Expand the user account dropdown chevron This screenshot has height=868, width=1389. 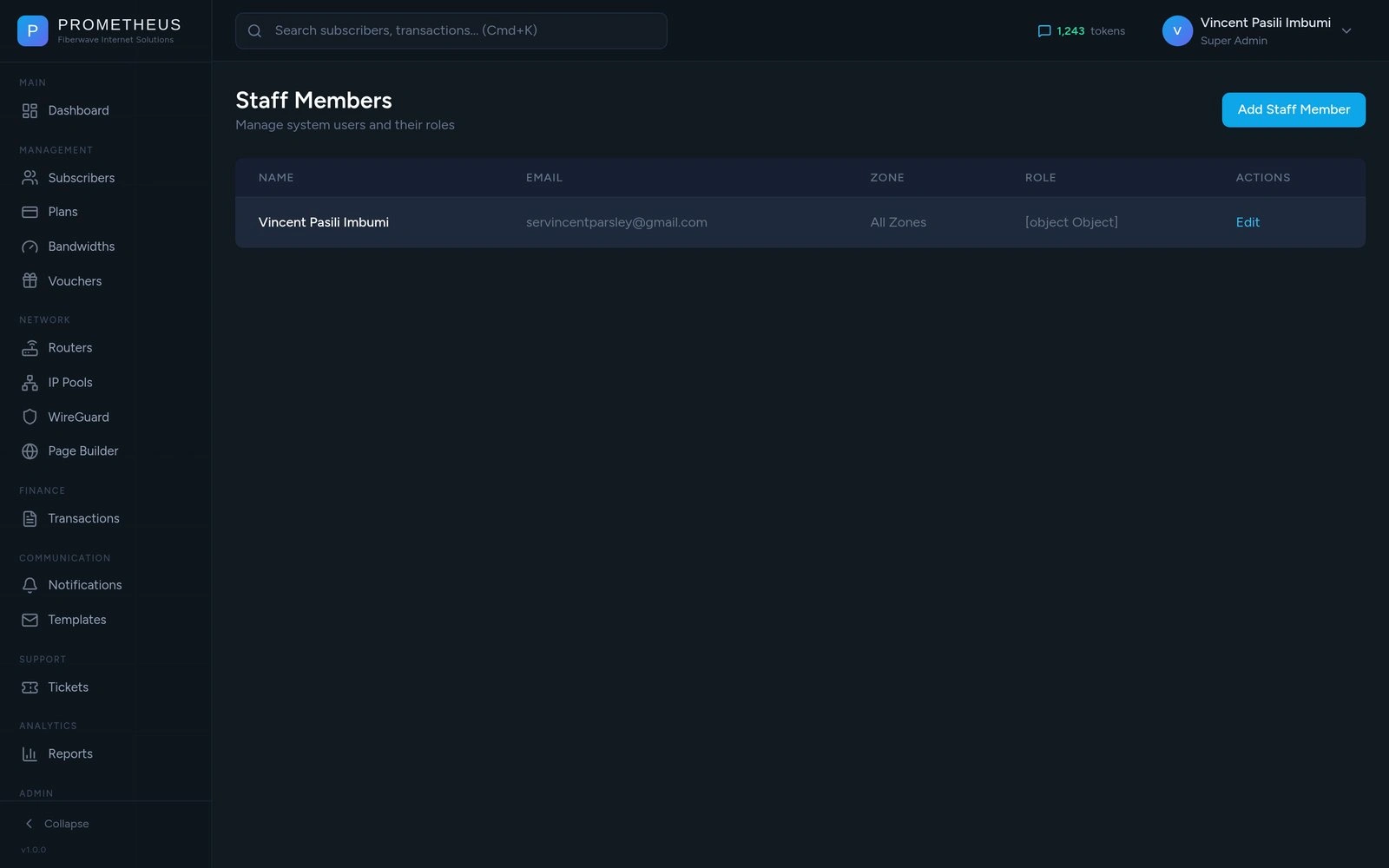point(1346,31)
